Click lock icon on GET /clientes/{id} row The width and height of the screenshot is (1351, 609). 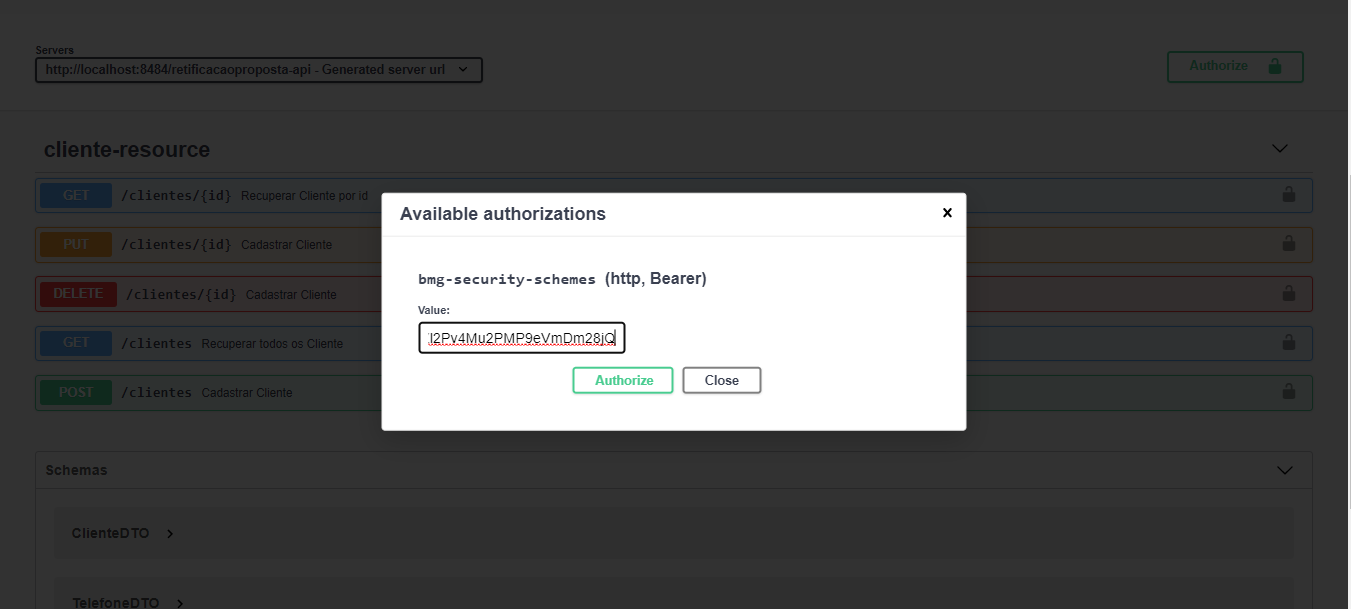pyautogui.click(x=1289, y=194)
